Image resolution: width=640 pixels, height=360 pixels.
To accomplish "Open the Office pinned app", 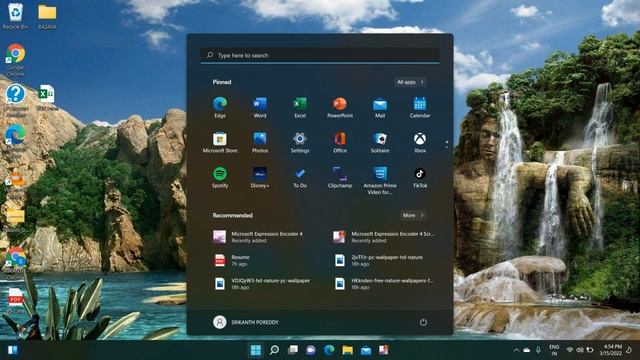I will [340, 142].
